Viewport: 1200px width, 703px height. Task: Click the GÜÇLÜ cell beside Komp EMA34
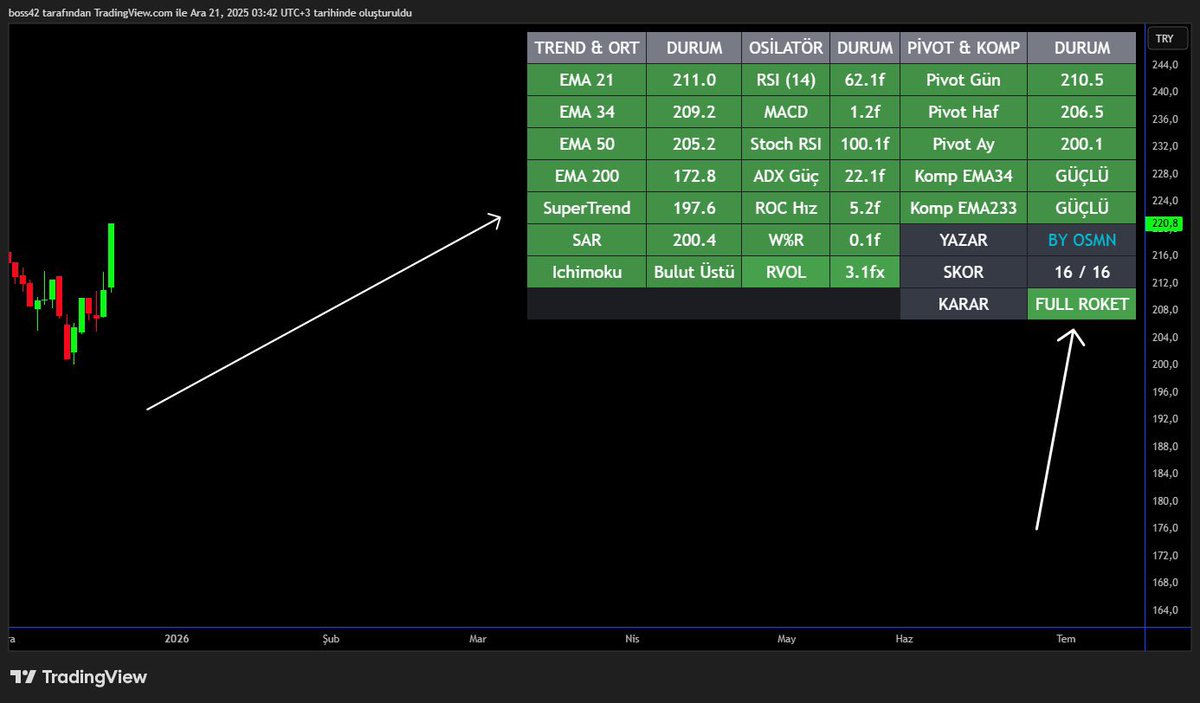(1082, 176)
